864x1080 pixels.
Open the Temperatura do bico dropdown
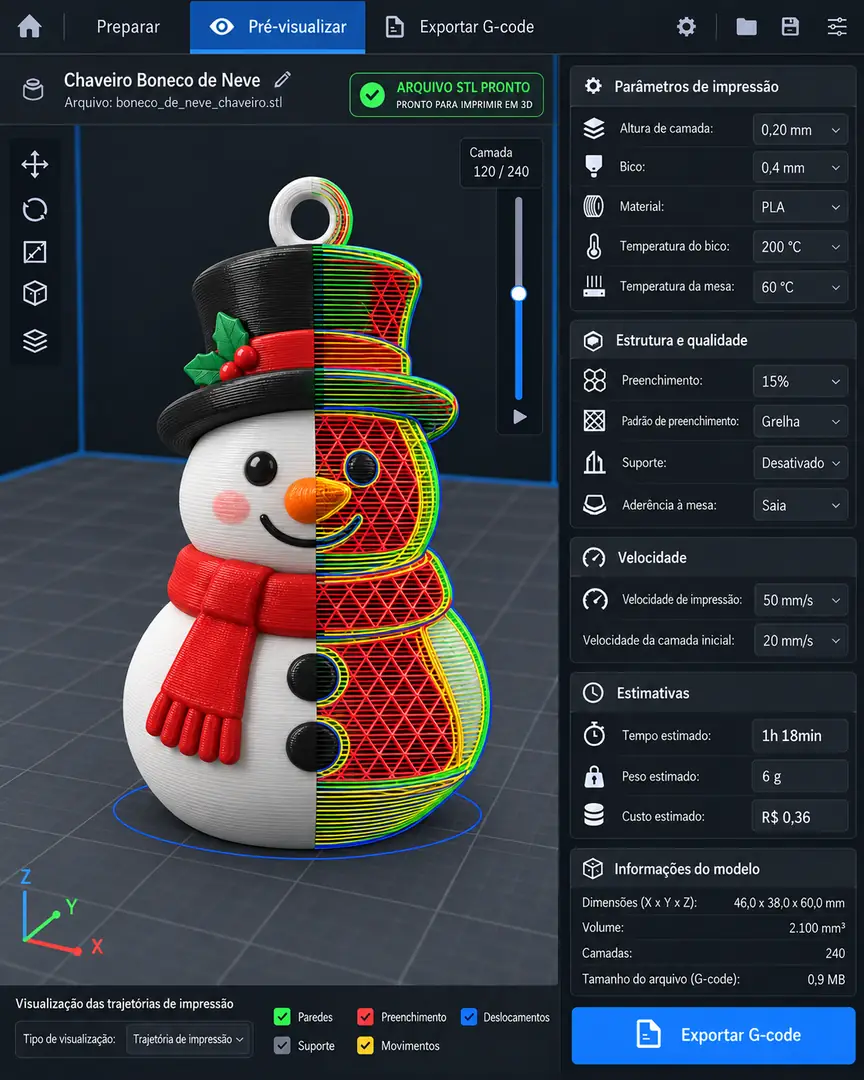click(x=800, y=247)
